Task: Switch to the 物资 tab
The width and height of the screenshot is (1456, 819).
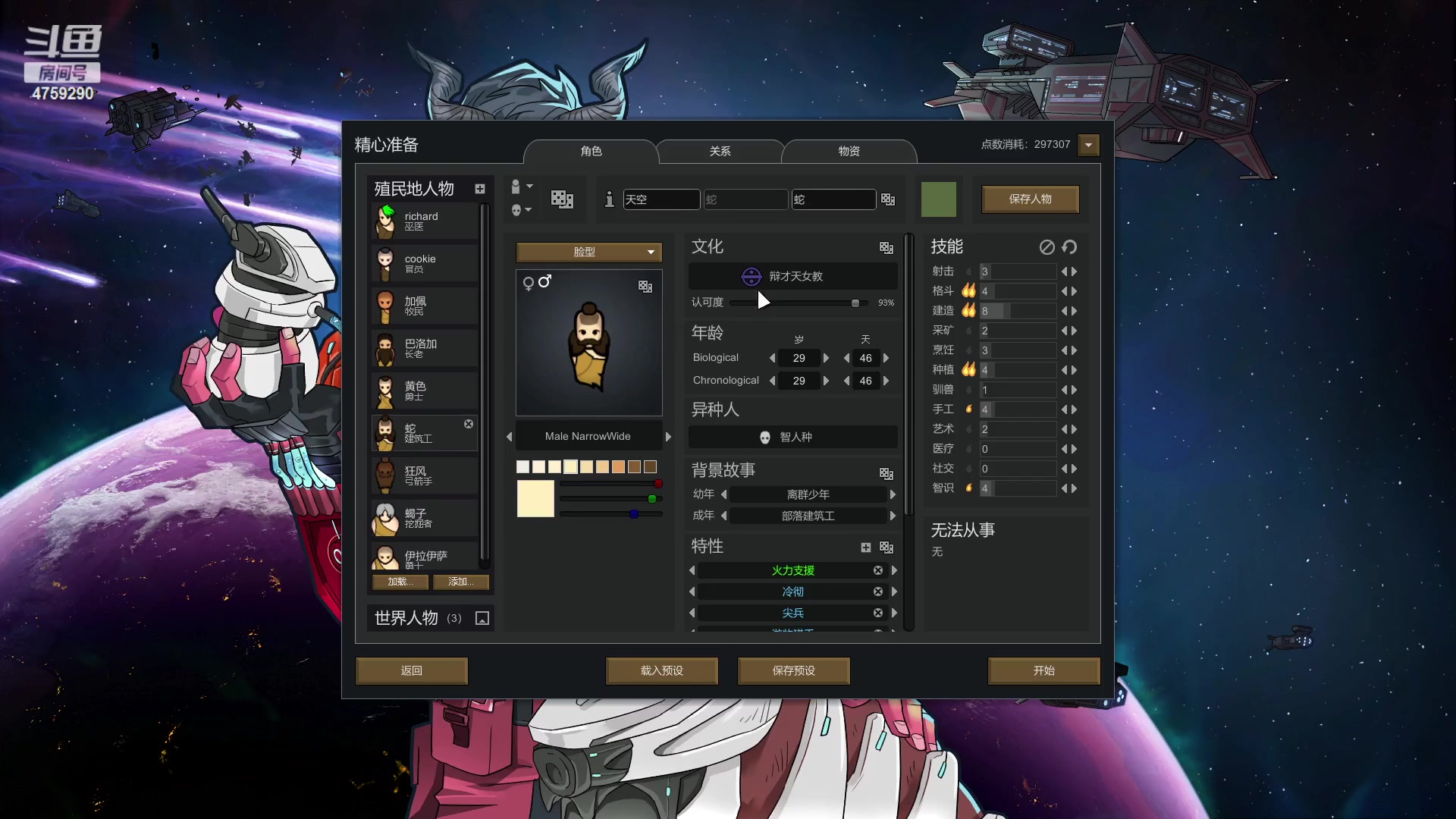Action: 849,151
